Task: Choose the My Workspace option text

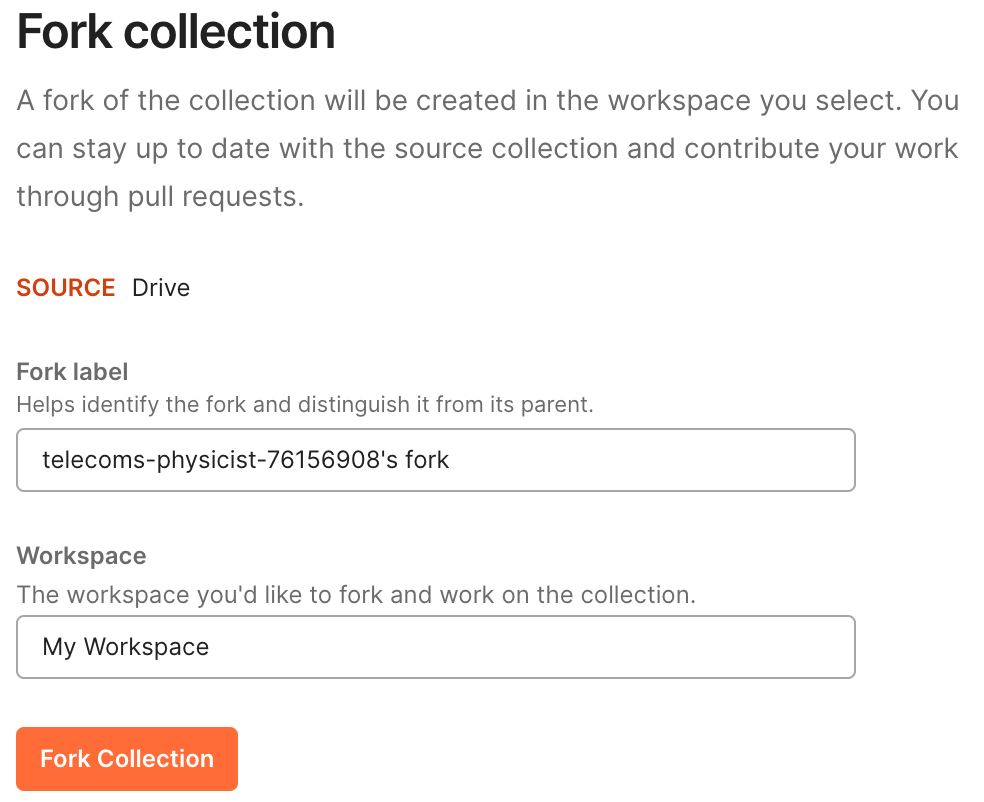Action: click(x=126, y=647)
